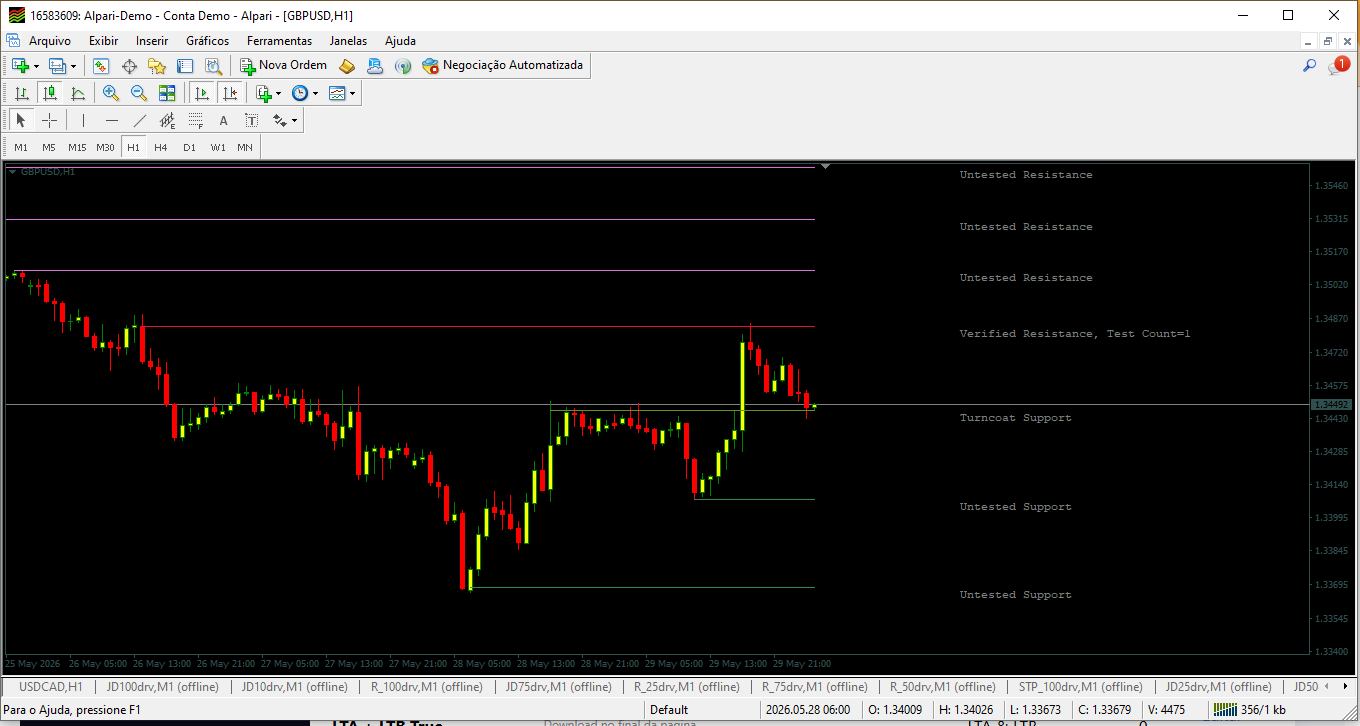This screenshot has width=1360, height=726.
Task: Switch timeframe to H4
Action: tap(161, 147)
